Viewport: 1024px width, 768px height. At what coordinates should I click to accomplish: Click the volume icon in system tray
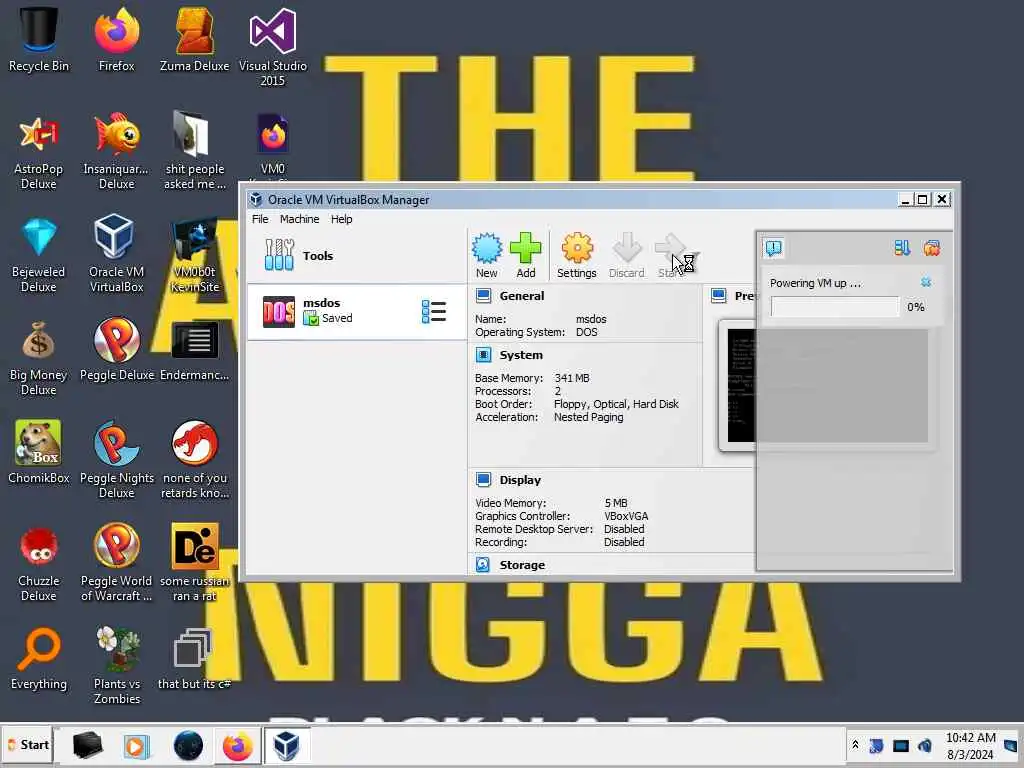(925, 745)
